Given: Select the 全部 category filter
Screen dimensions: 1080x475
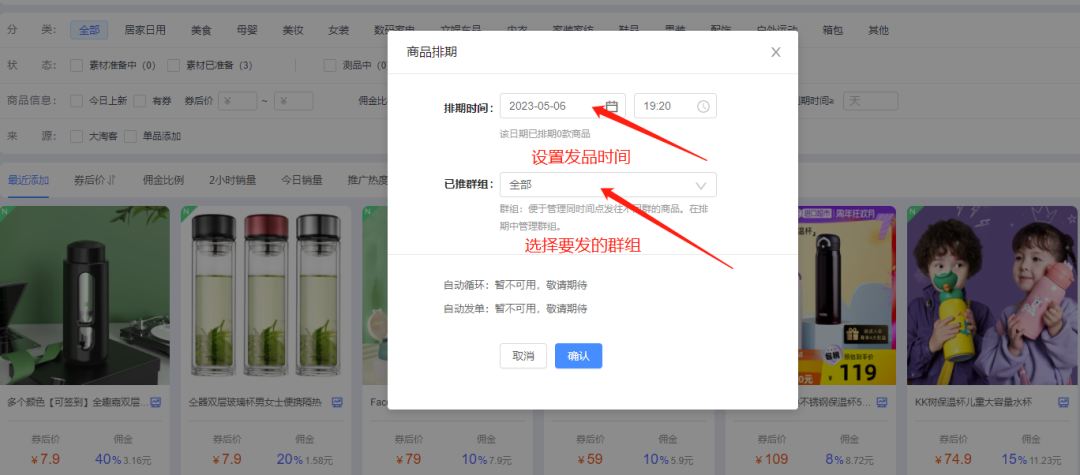Looking at the screenshot, I should point(89,30).
